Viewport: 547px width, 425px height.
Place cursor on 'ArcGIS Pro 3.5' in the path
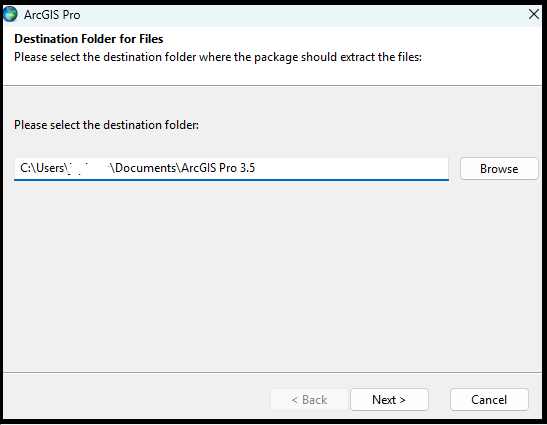point(218,168)
